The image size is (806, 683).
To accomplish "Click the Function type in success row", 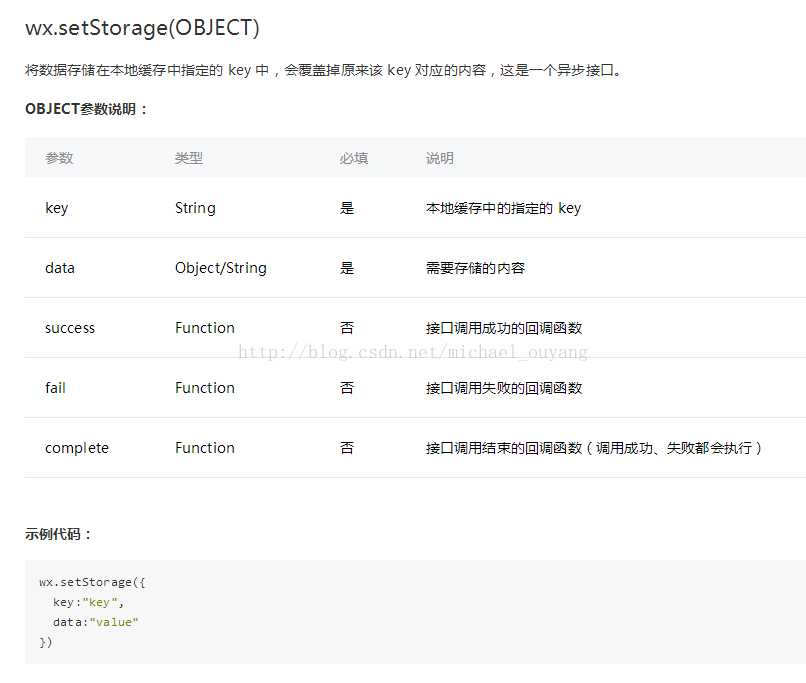I will pyautogui.click(x=205, y=328).
